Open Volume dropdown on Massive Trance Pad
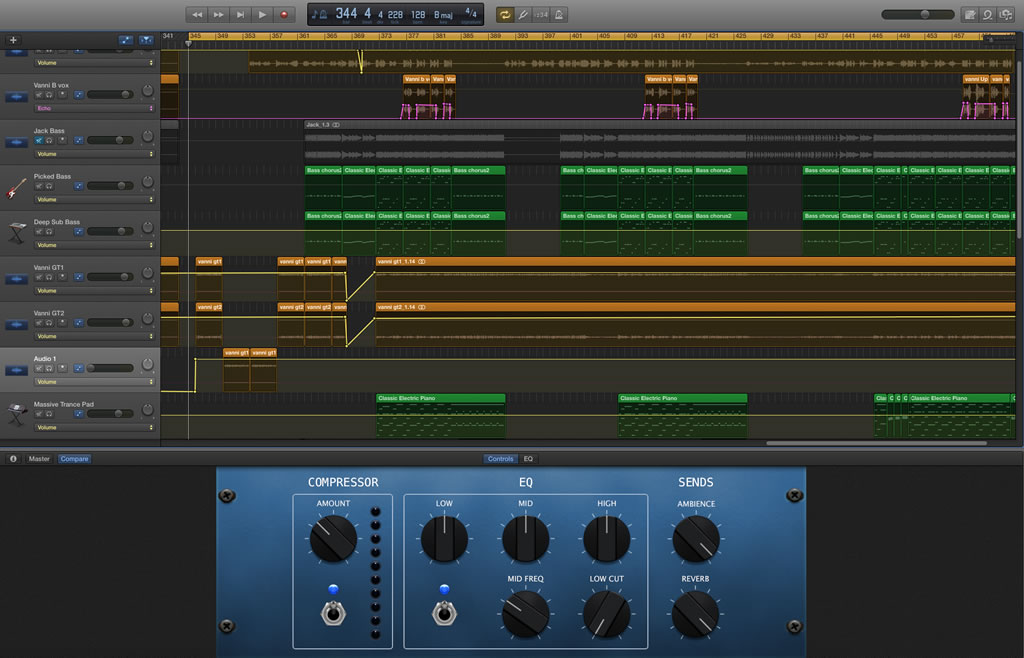 [94, 428]
